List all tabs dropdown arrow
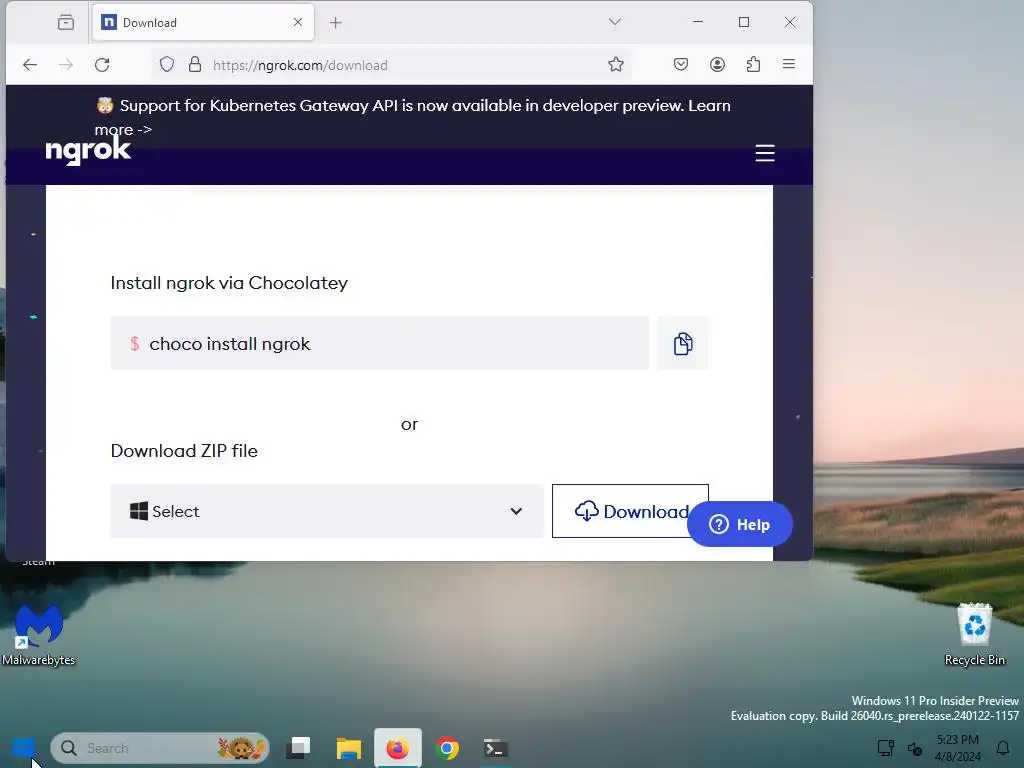 [615, 22]
